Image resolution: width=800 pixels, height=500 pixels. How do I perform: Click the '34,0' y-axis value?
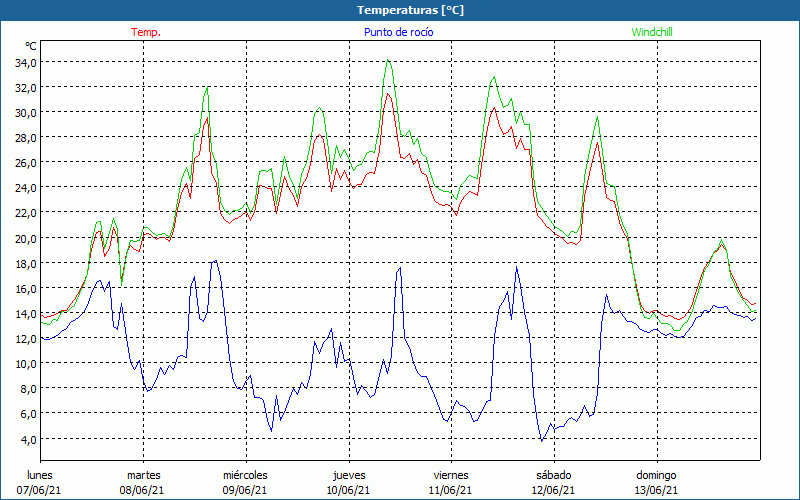point(26,63)
